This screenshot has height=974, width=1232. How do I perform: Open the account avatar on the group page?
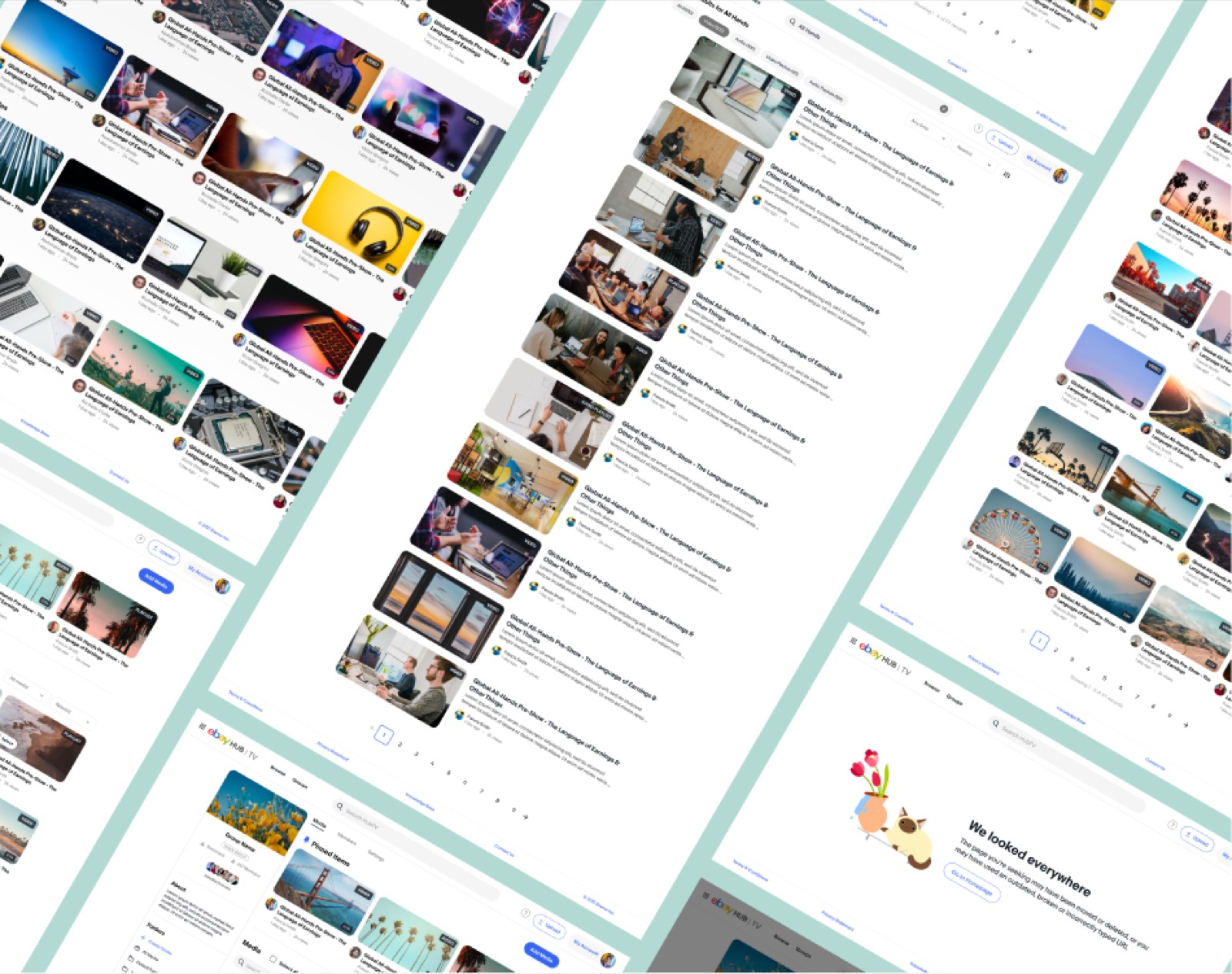[x=608, y=959]
